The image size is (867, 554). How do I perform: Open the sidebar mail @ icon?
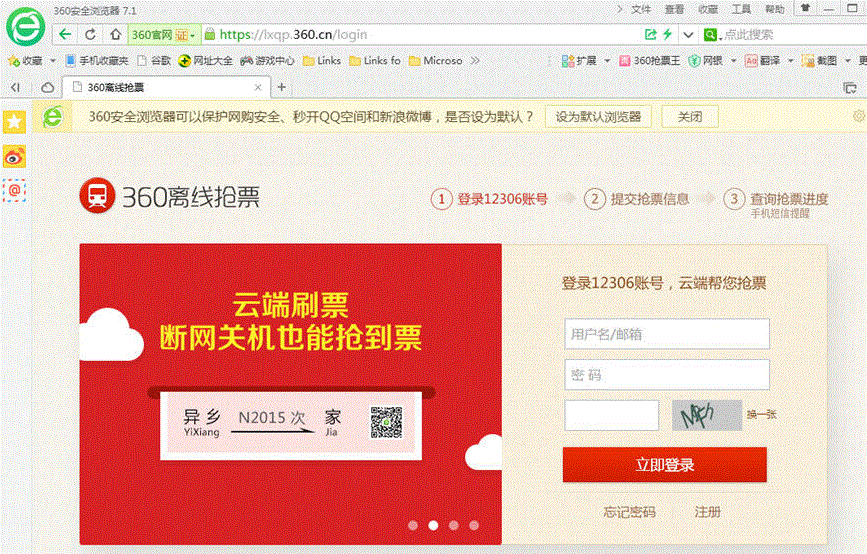point(14,191)
